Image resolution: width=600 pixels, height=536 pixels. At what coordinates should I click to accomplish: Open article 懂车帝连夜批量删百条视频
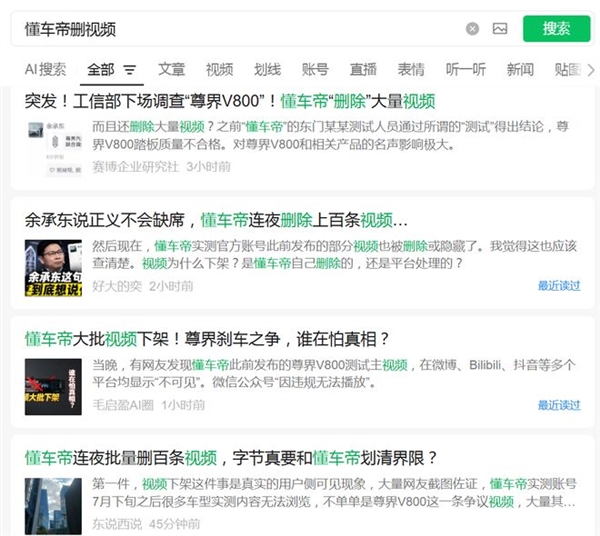point(231,458)
